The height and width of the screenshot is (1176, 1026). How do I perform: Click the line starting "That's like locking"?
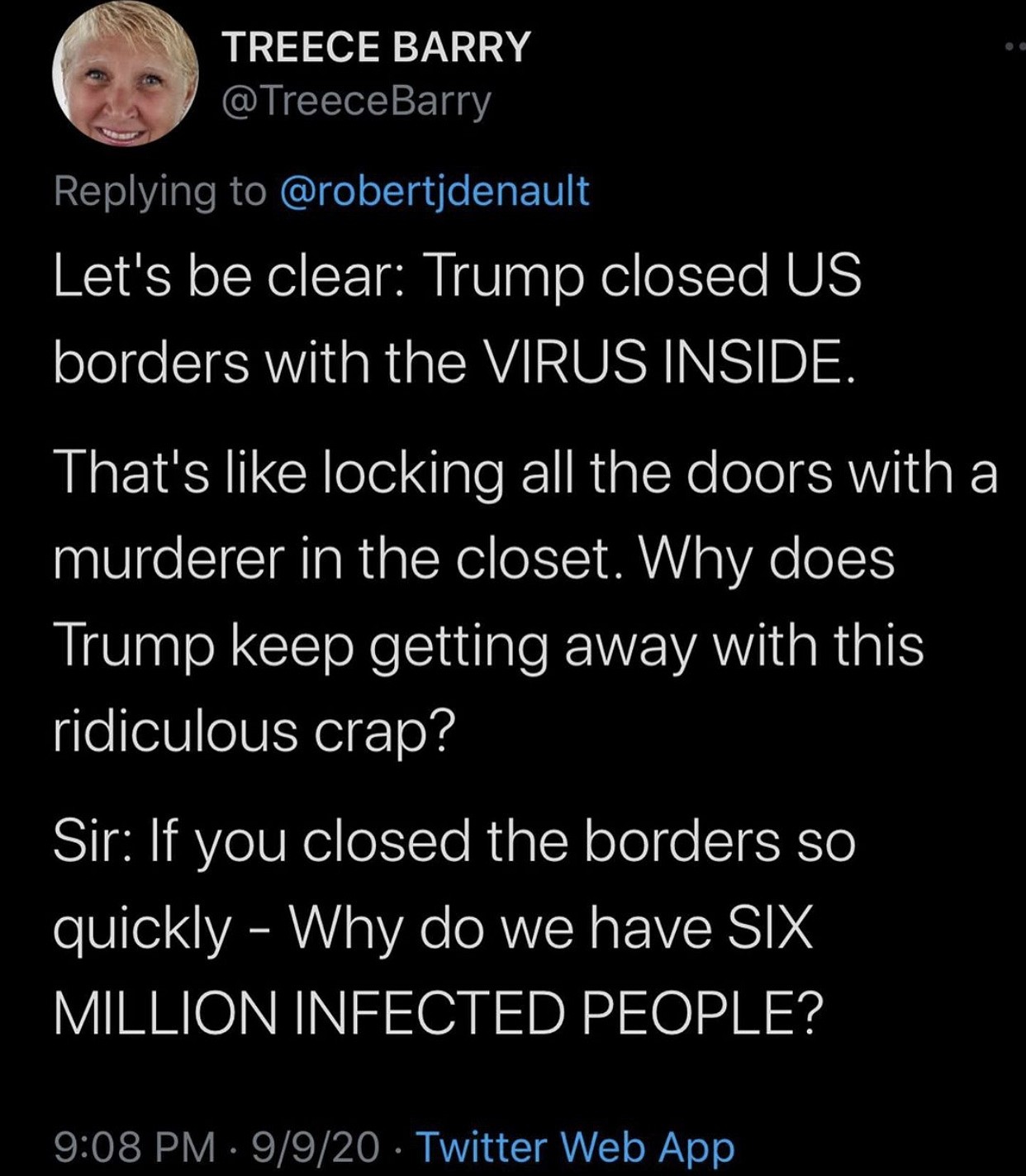coord(525,474)
